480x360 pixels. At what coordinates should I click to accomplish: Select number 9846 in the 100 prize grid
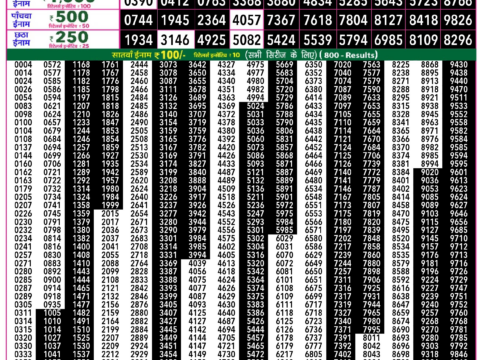click(x=459, y=354)
